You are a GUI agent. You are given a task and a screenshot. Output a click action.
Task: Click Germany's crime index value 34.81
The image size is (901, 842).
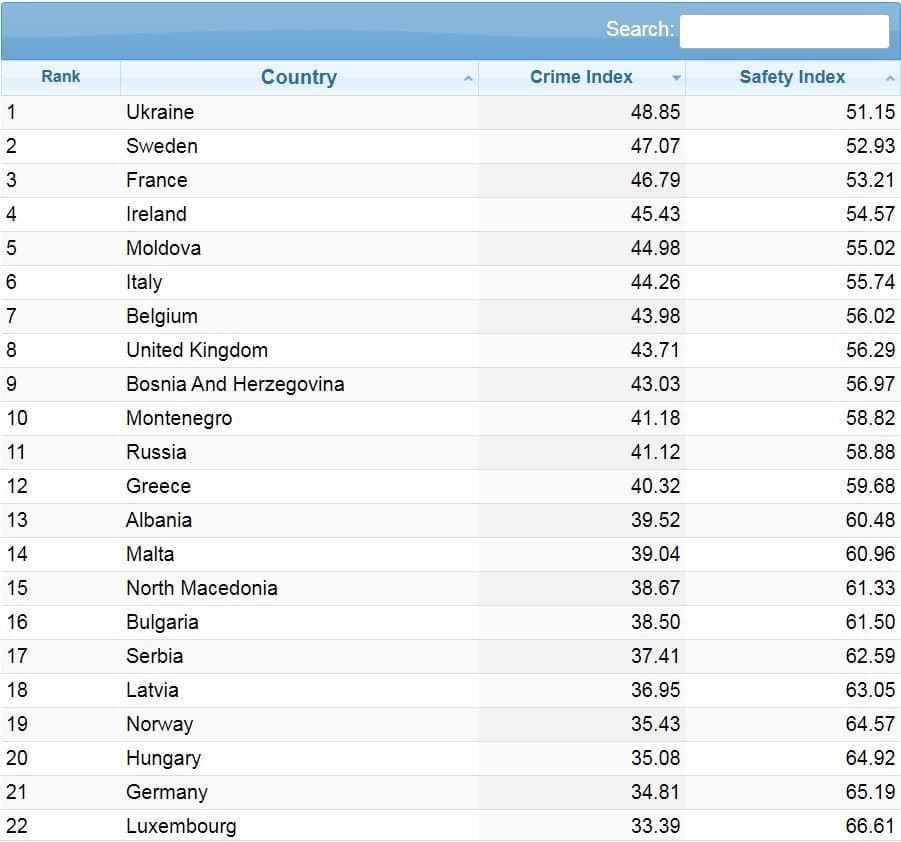(x=655, y=792)
